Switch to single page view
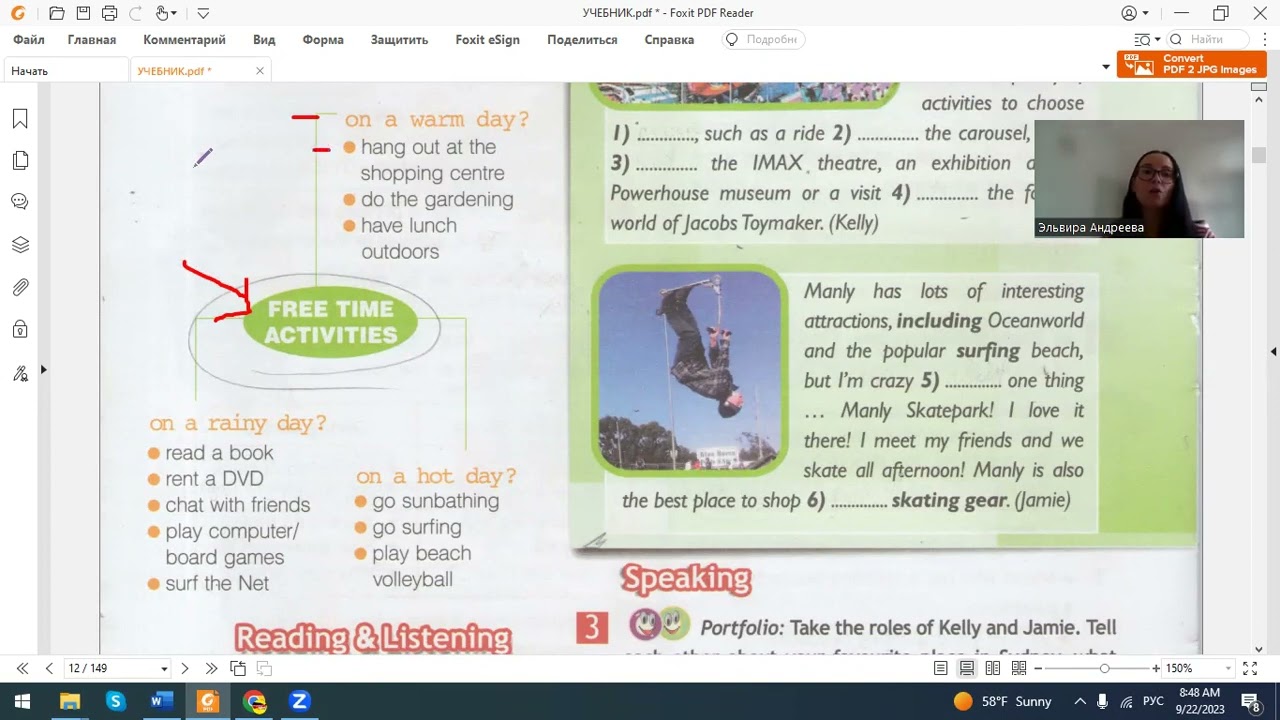 [x=941, y=668]
